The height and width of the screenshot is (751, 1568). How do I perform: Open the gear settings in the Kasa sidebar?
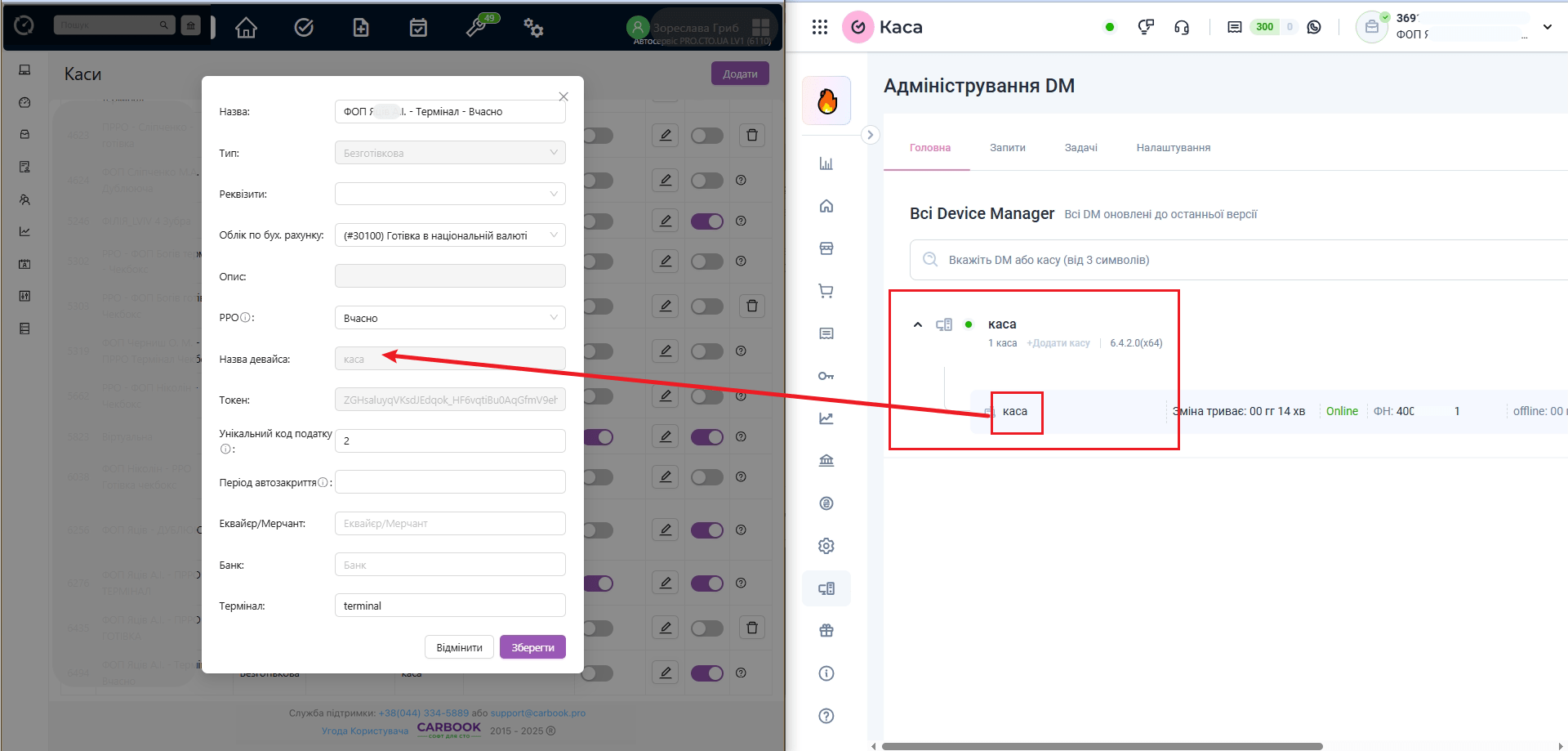(x=826, y=546)
